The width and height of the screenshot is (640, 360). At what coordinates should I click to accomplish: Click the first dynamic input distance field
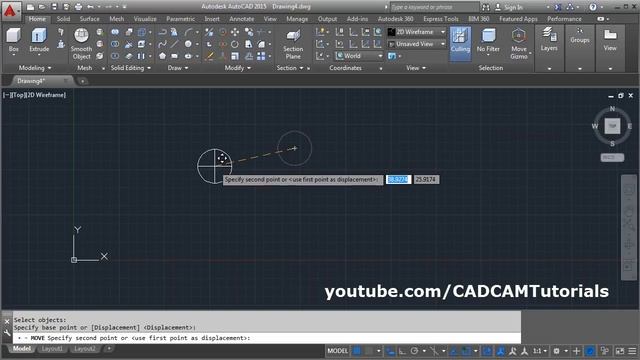[398, 180]
